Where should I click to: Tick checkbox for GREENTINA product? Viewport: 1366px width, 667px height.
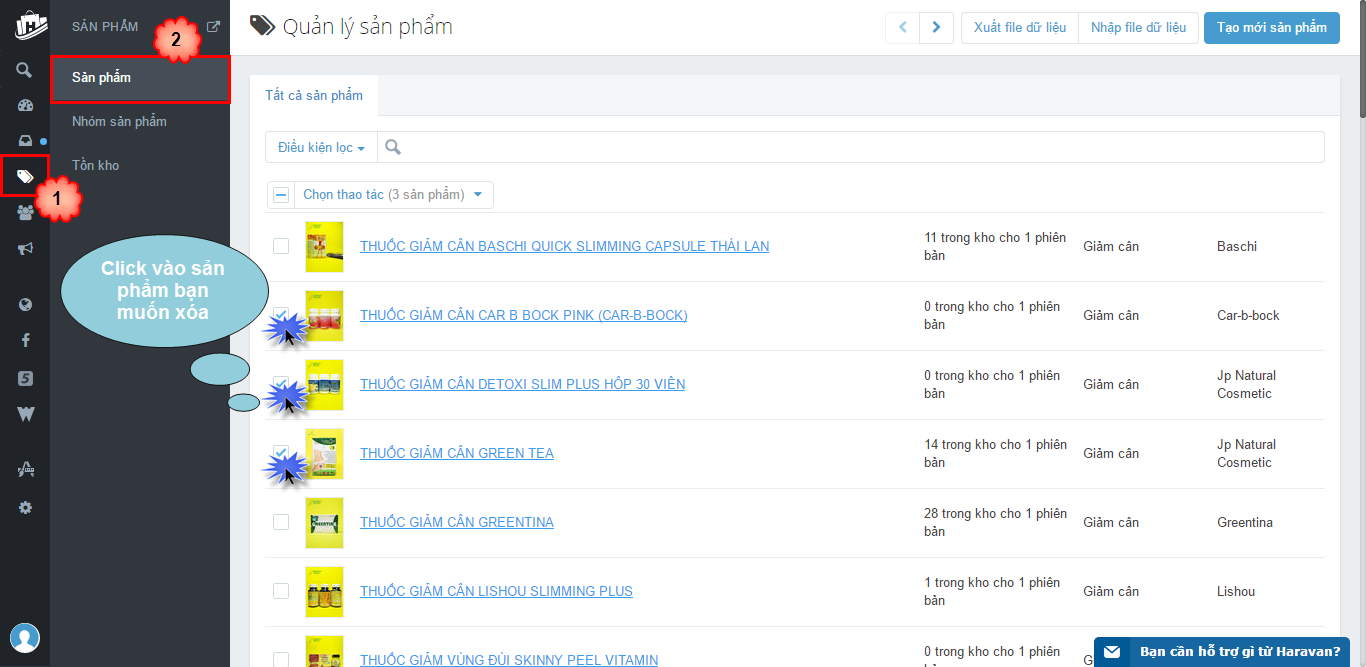[x=281, y=522]
